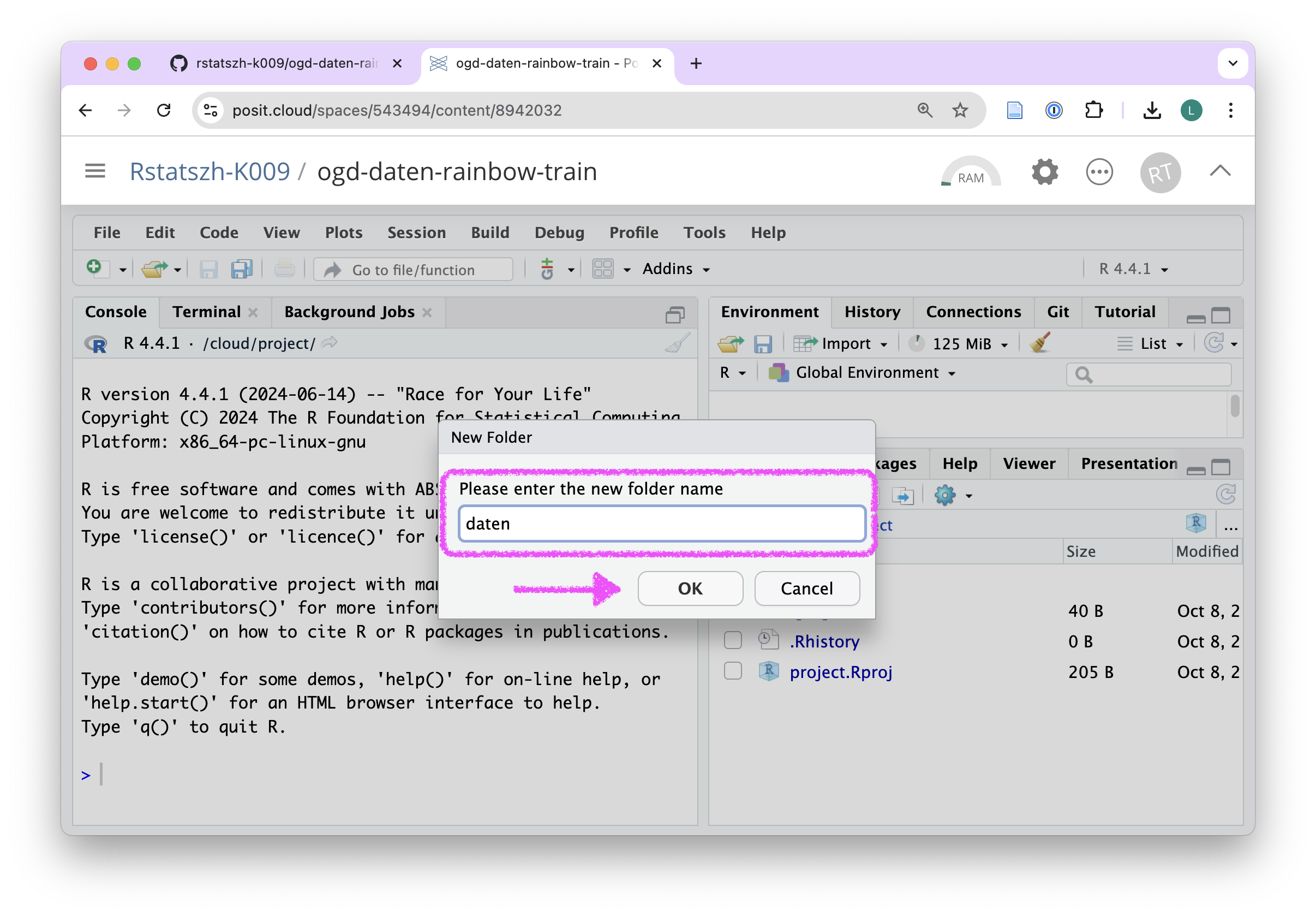Switch to the History tab
The width and height of the screenshot is (1316, 916).
coord(872,312)
